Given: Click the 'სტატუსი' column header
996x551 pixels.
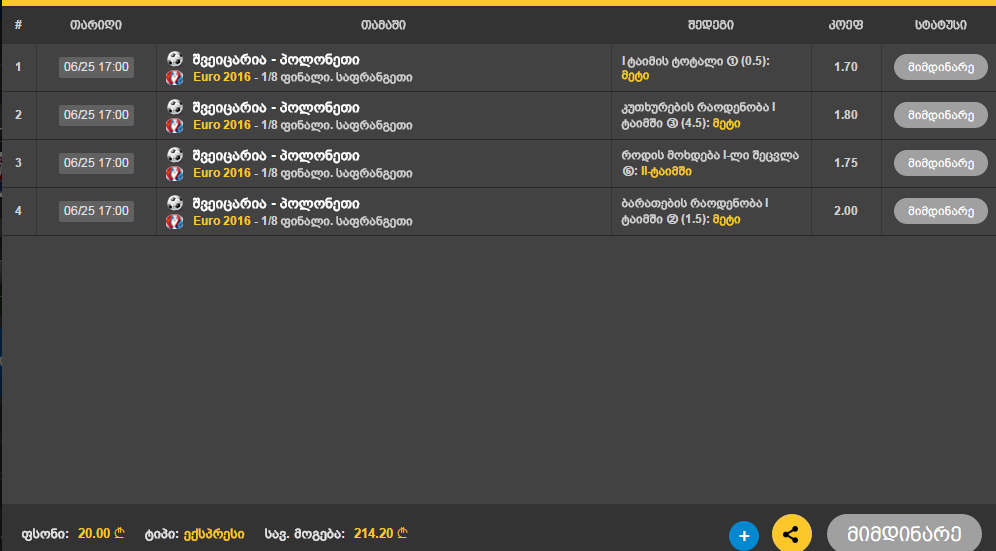Looking at the screenshot, I should pos(941,25).
